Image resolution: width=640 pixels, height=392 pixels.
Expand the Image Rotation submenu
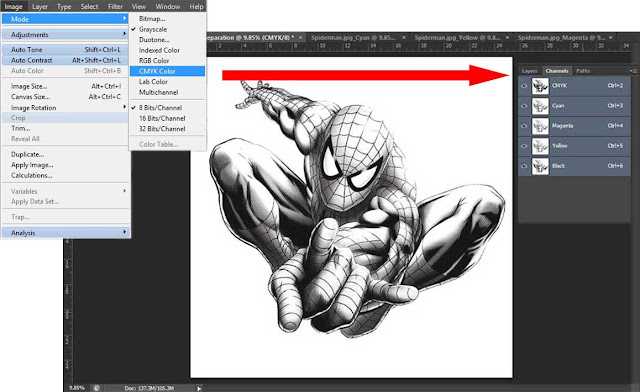click(65, 107)
